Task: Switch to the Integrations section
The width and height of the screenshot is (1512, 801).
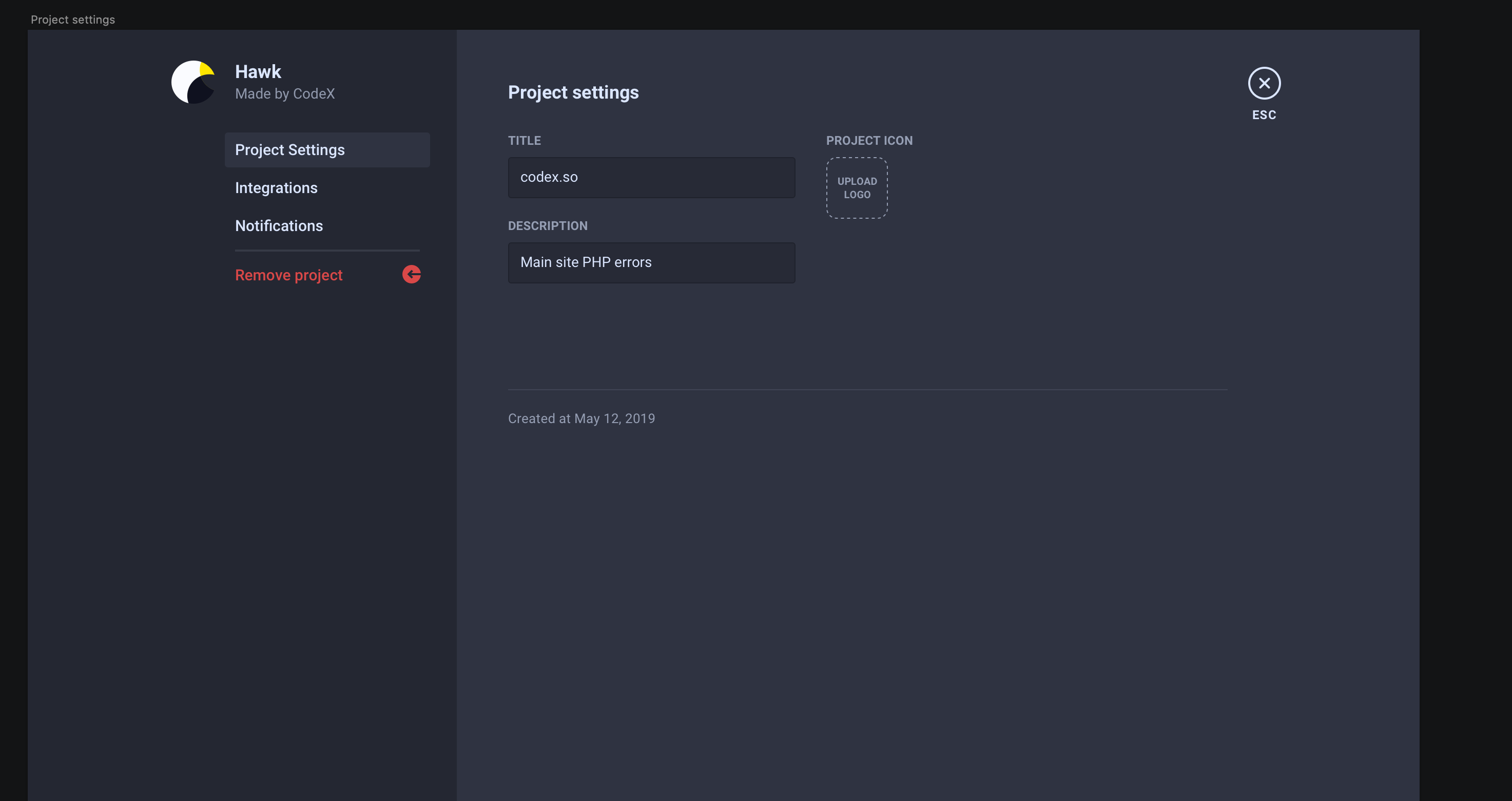Action: 276,187
